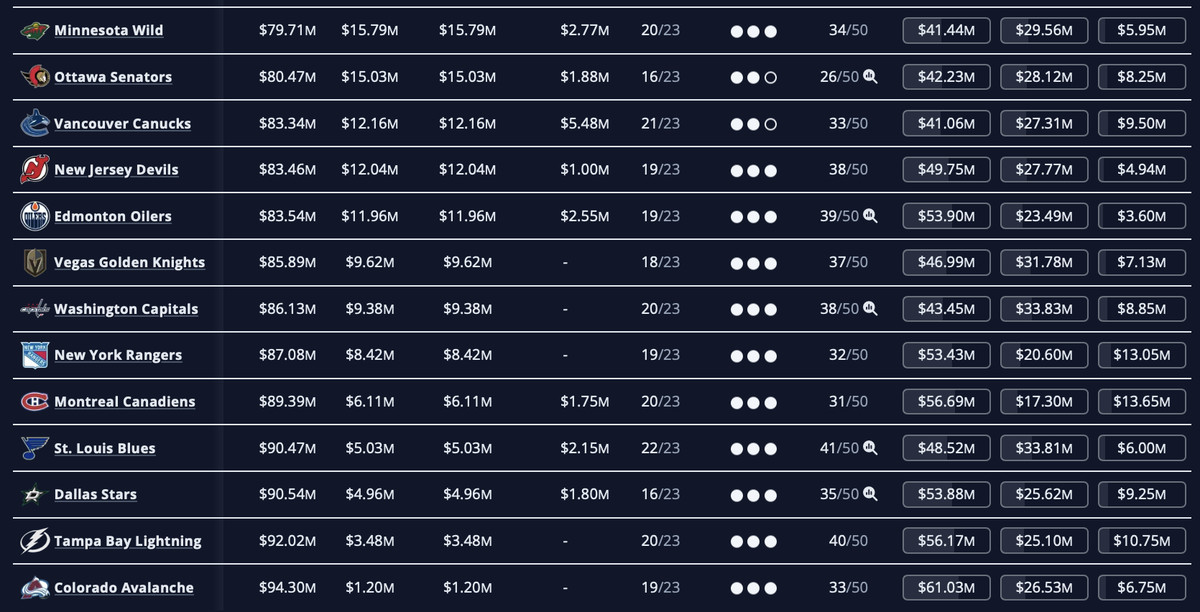The height and width of the screenshot is (612, 1200).
Task: Click the three dots indicator for Vancouver Canucks
Action: 754,124
